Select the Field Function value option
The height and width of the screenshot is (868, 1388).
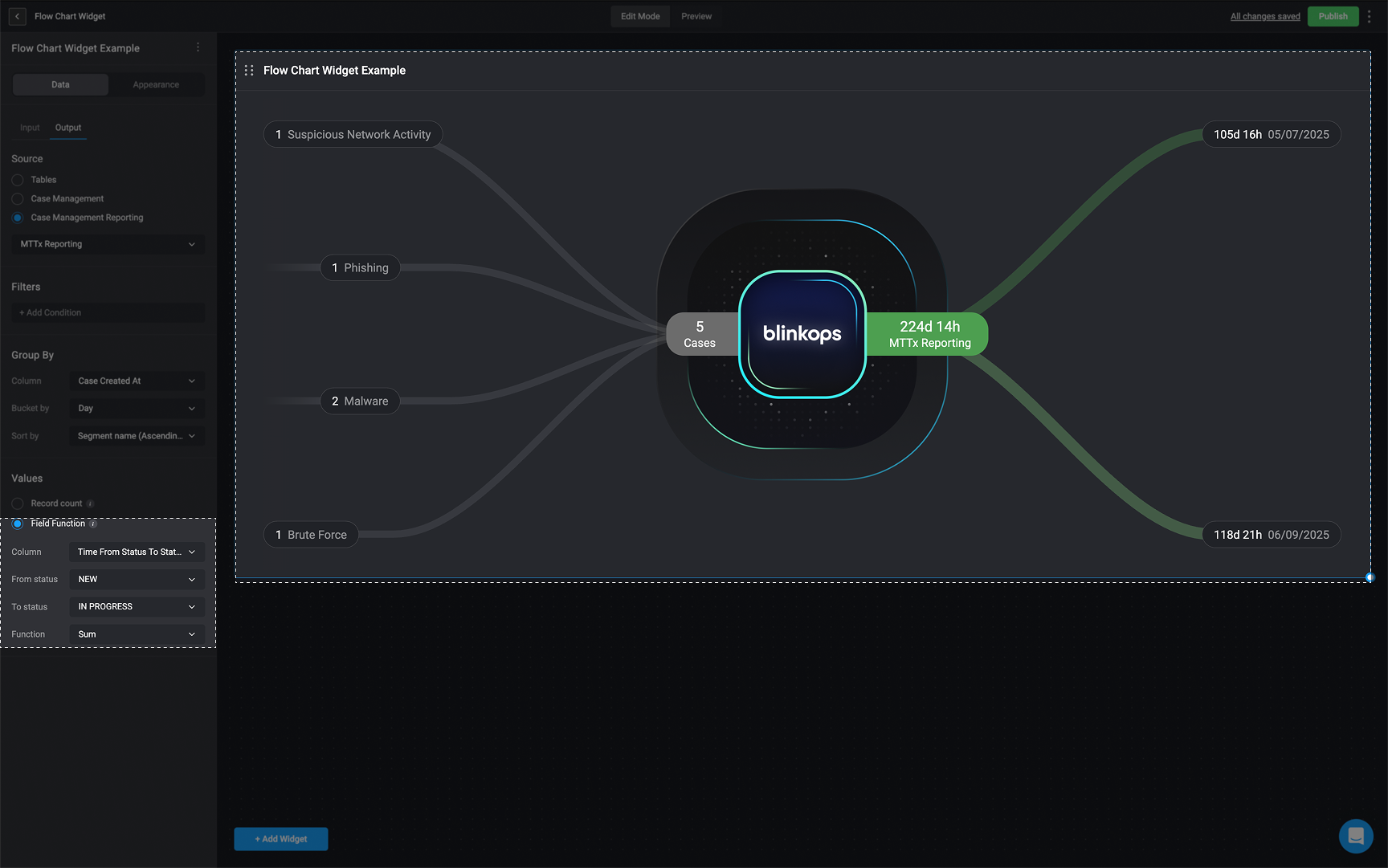click(x=17, y=524)
